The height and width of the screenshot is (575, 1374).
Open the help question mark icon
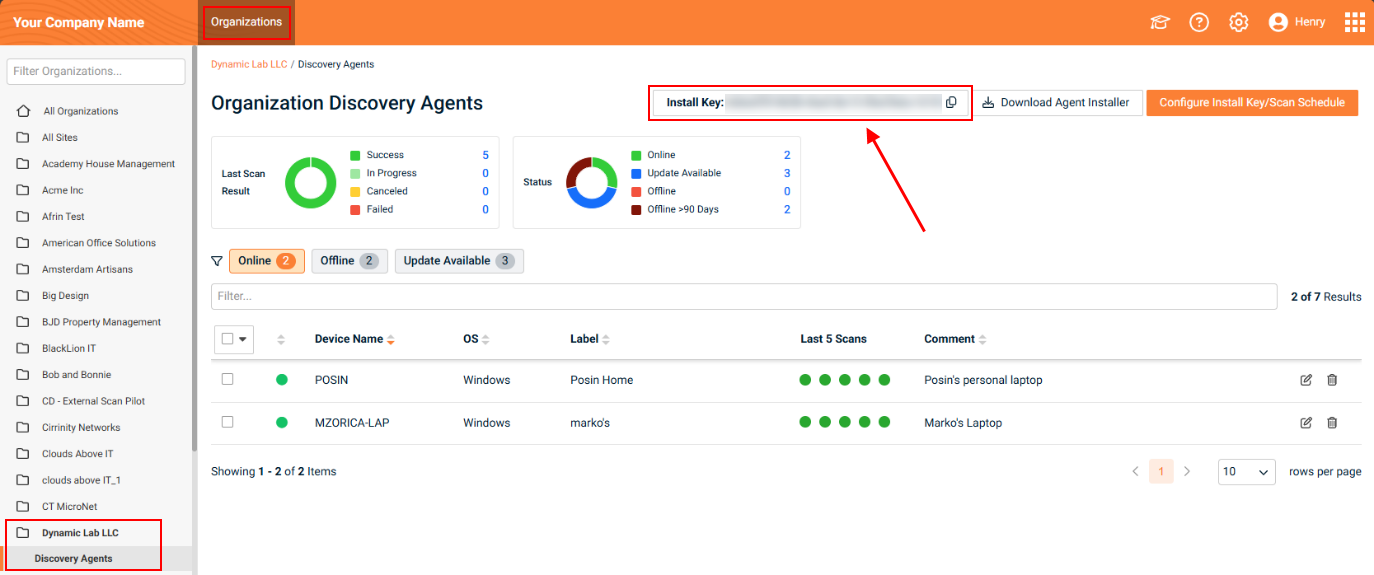tap(1199, 22)
